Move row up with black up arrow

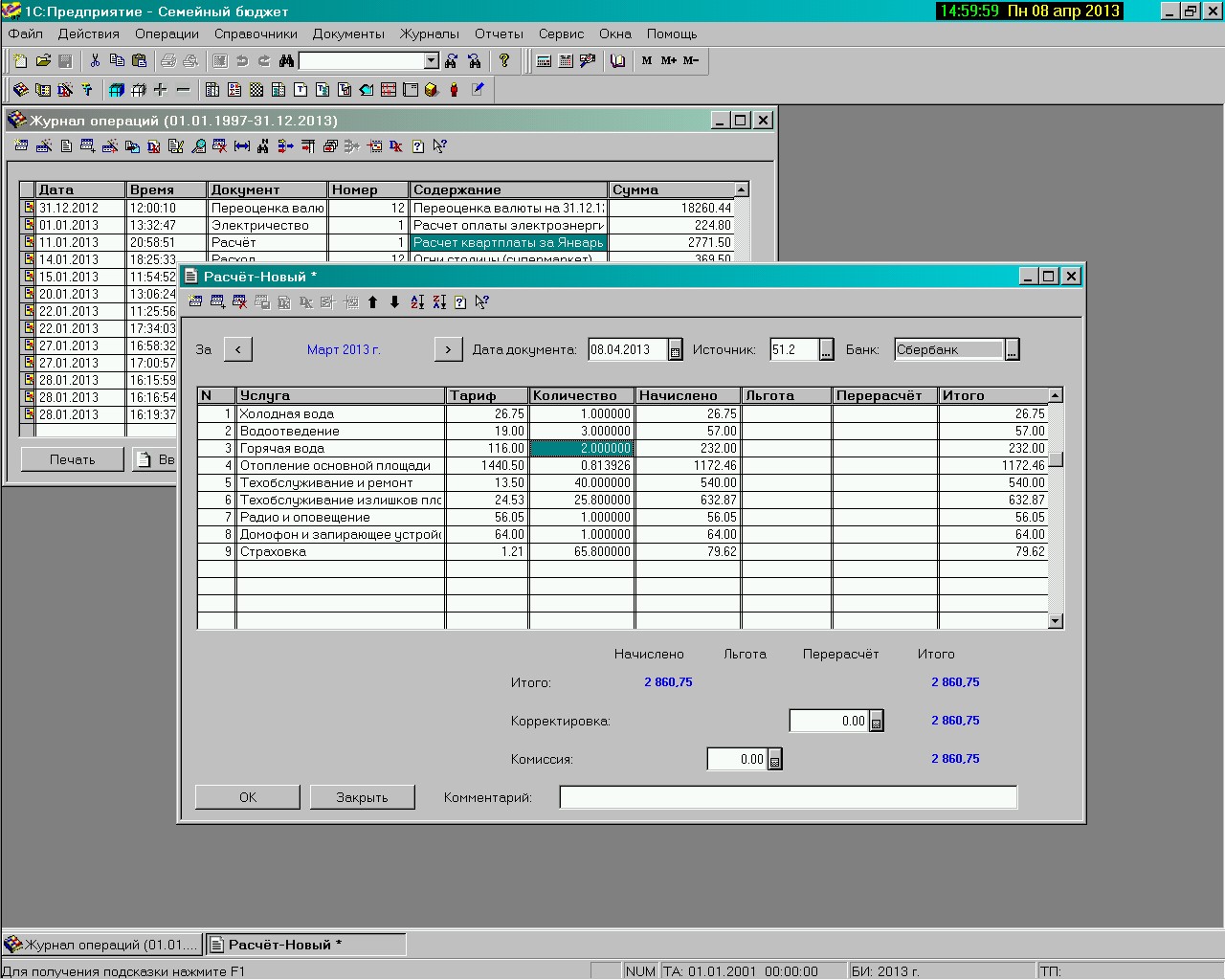point(372,302)
